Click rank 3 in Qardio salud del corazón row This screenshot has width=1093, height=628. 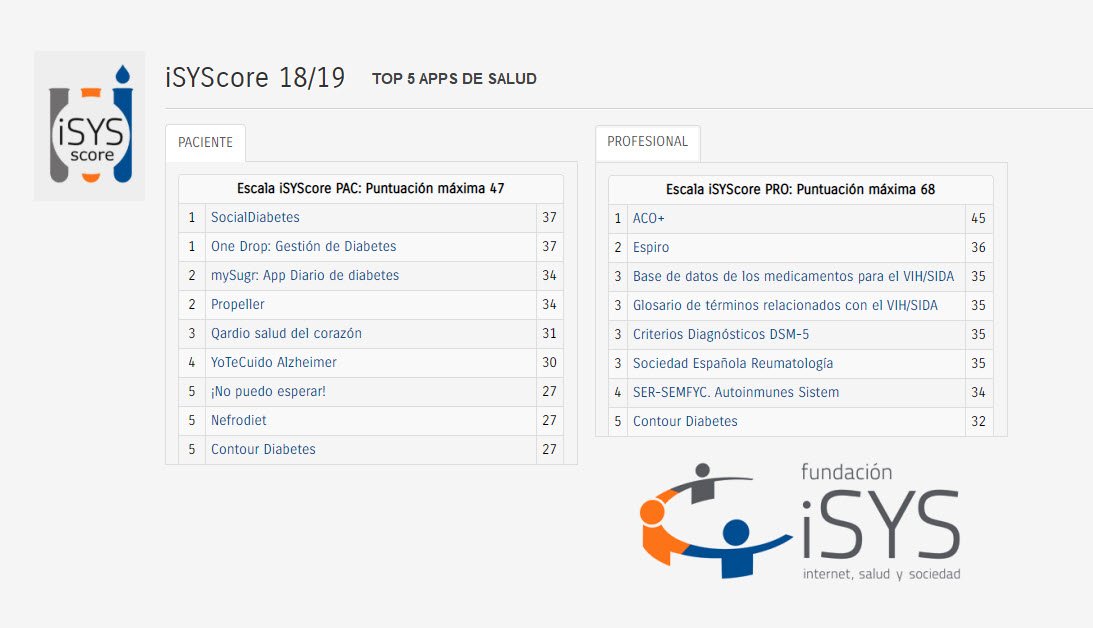pos(192,334)
